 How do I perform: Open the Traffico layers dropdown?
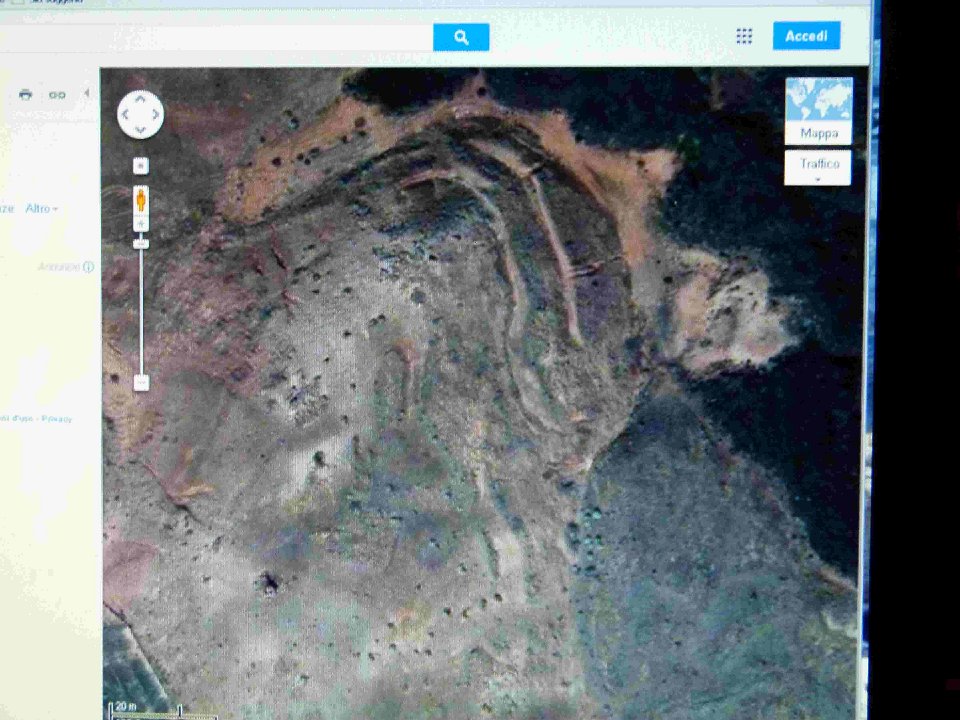coord(818,168)
